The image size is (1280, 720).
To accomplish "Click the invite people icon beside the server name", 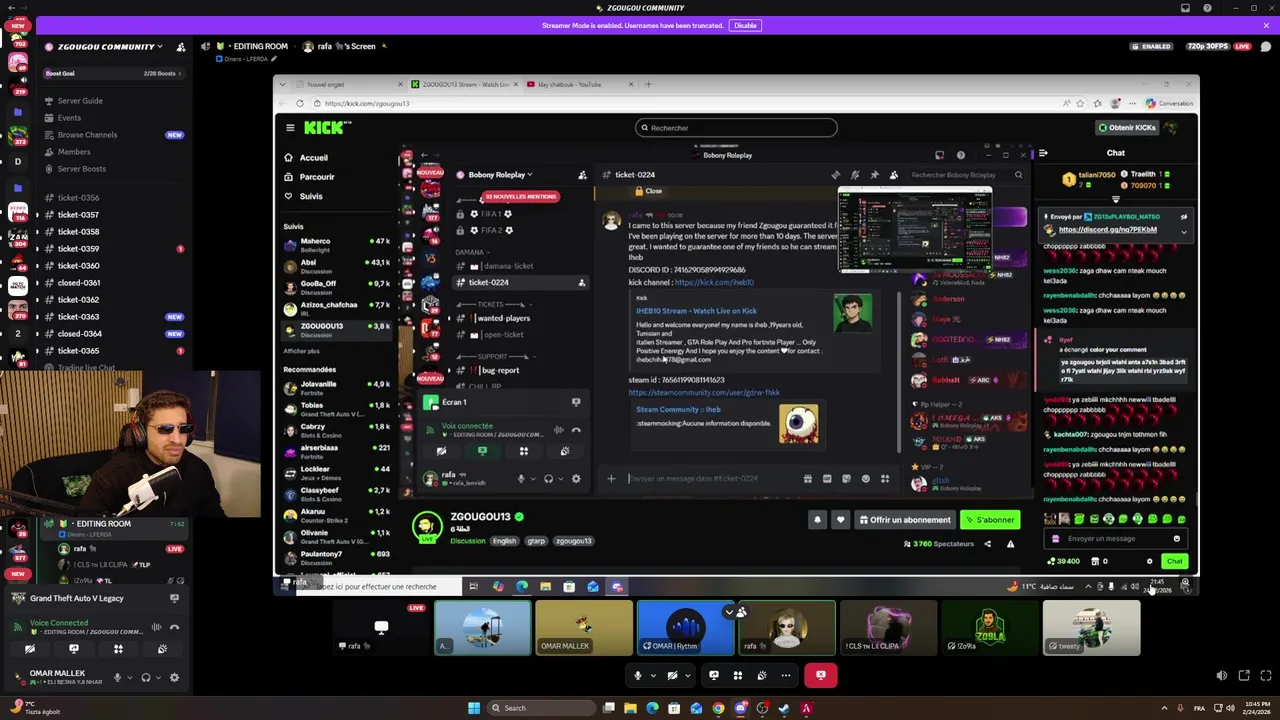I will pos(181,46).
